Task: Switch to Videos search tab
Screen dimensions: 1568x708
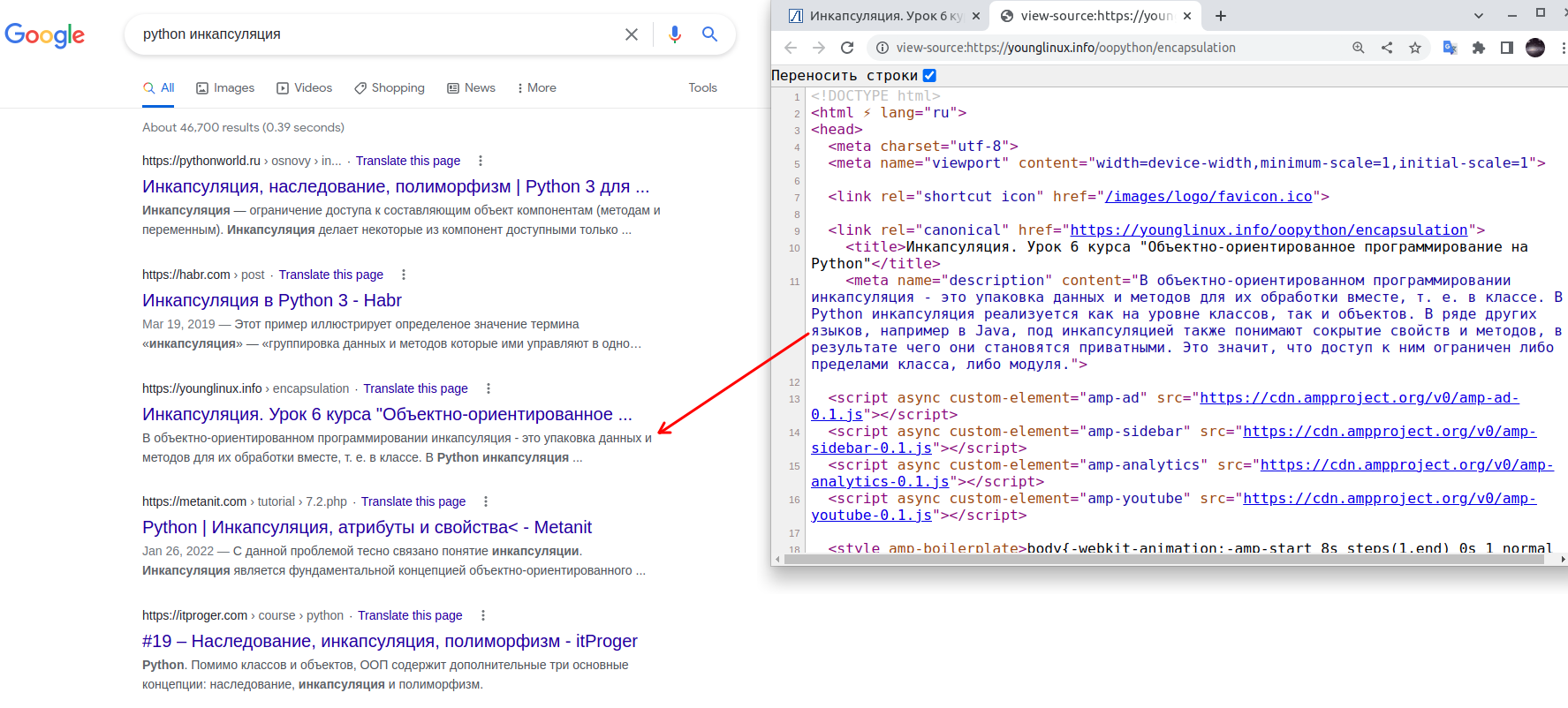Action: 305,87
